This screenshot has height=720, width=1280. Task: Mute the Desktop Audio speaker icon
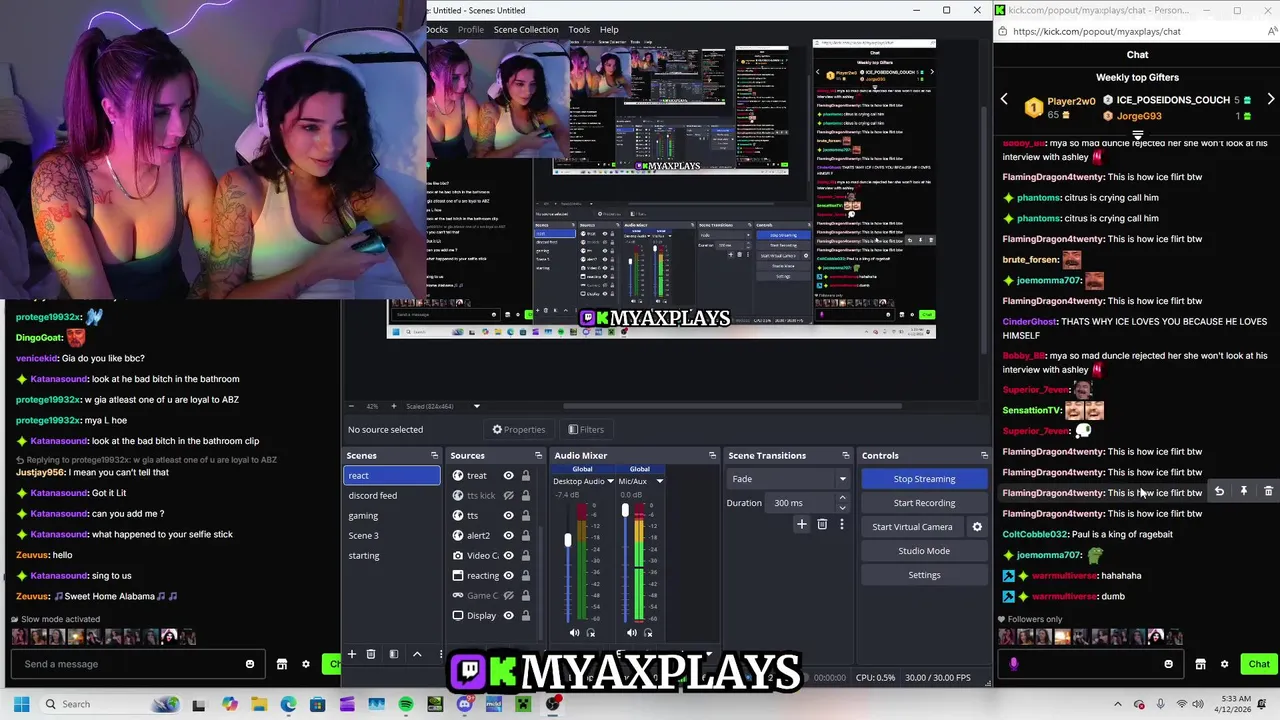pos(574,632)
